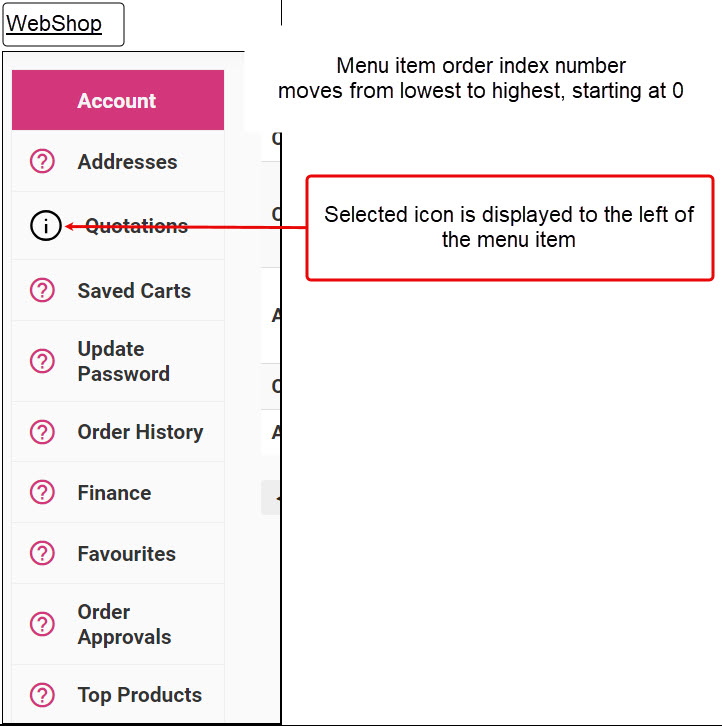
Task: Click the question icon beside Finance
Action: 42,492
